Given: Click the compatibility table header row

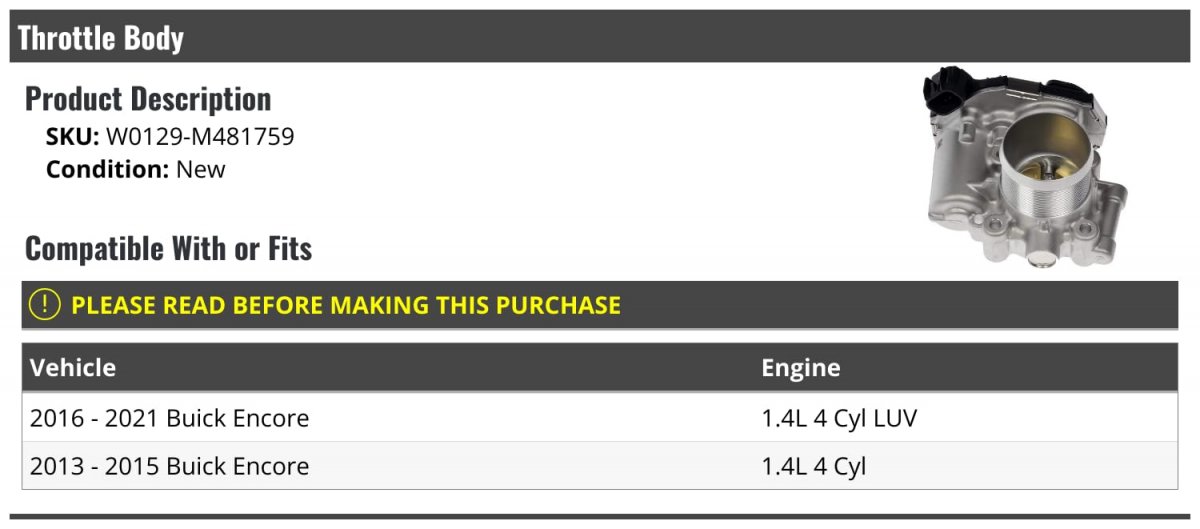Looking at the screenshot, I should (600, 368).
